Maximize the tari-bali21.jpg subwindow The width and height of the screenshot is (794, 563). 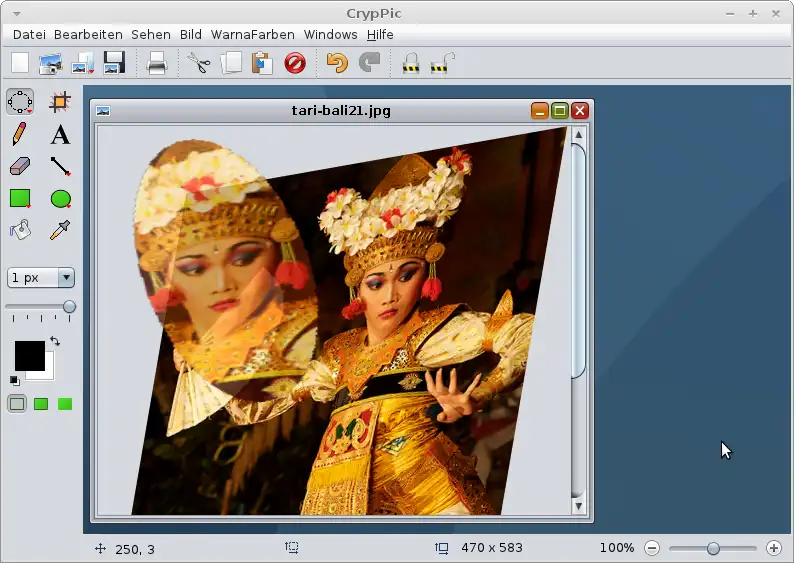tap(560, 110)
